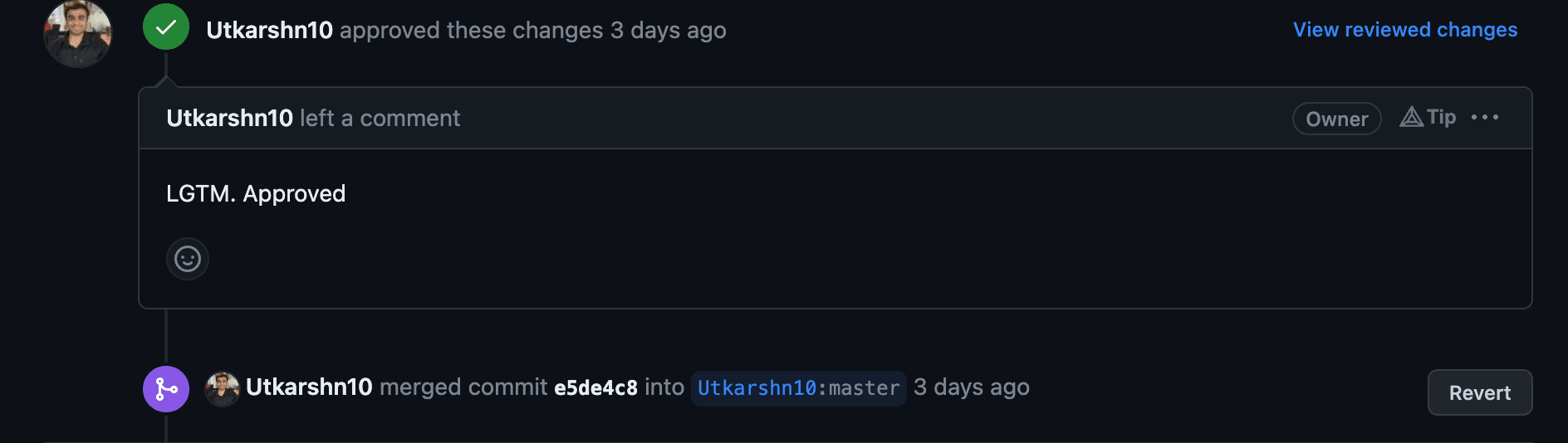Click the green approved checkmark icon

[166, 27]
